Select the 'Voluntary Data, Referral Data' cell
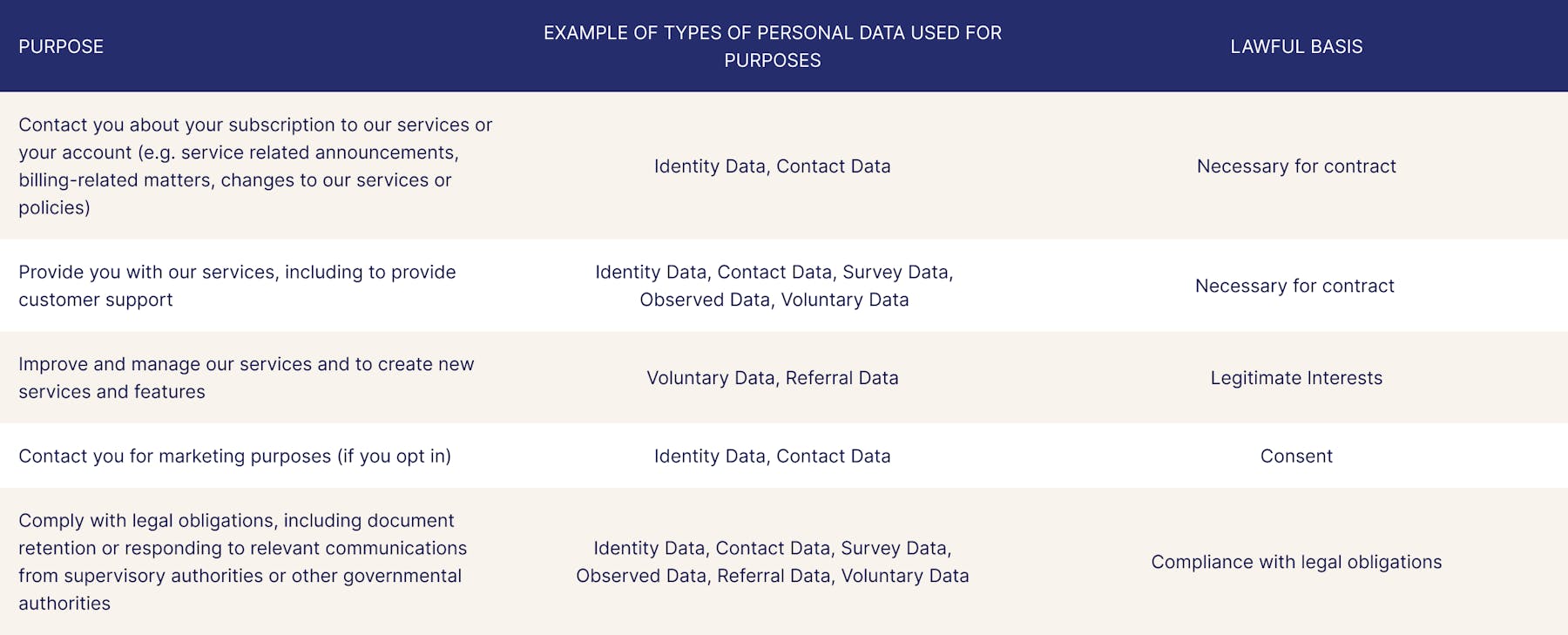 (x=773, y=378)
